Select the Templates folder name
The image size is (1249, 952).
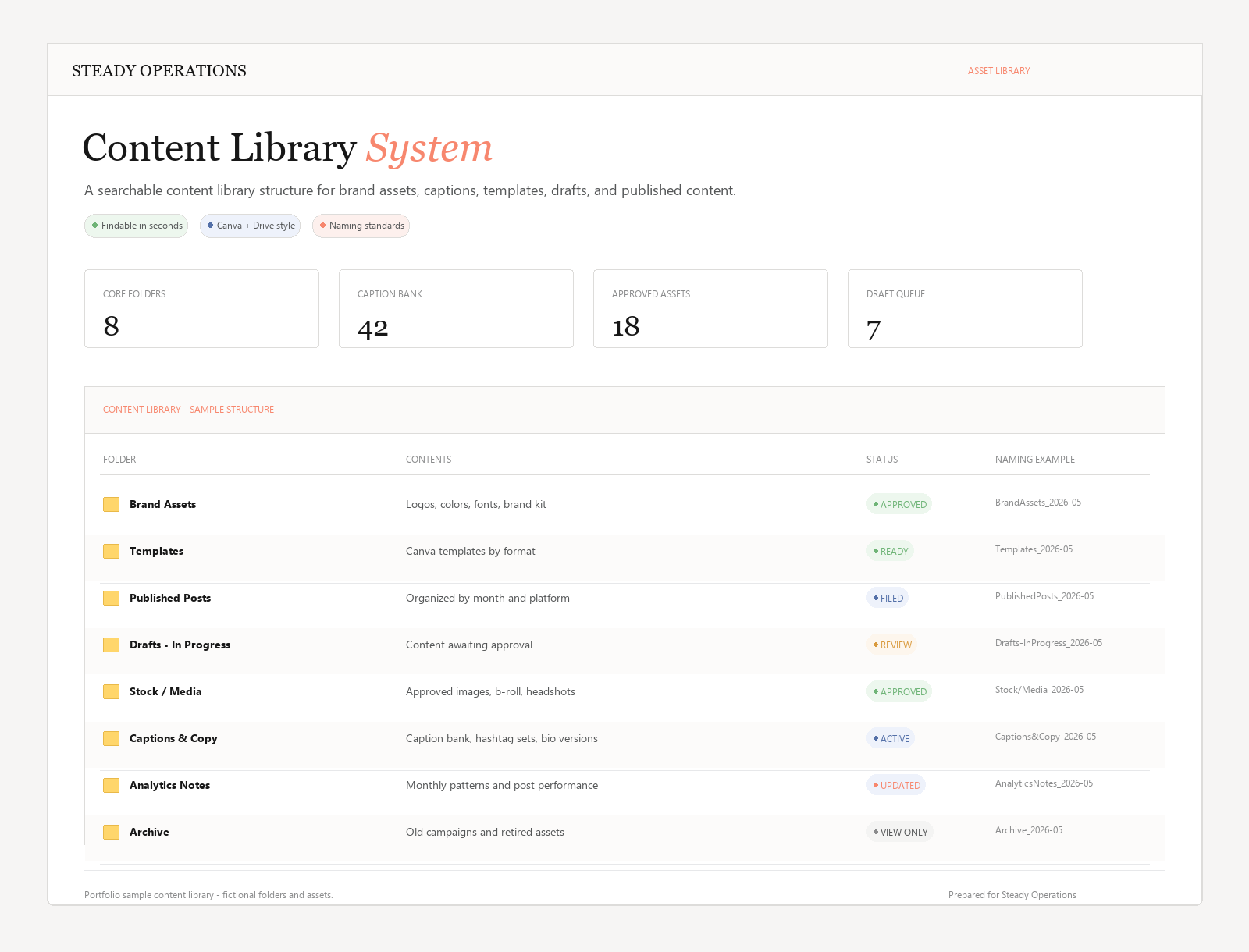(x=156, y=552)
